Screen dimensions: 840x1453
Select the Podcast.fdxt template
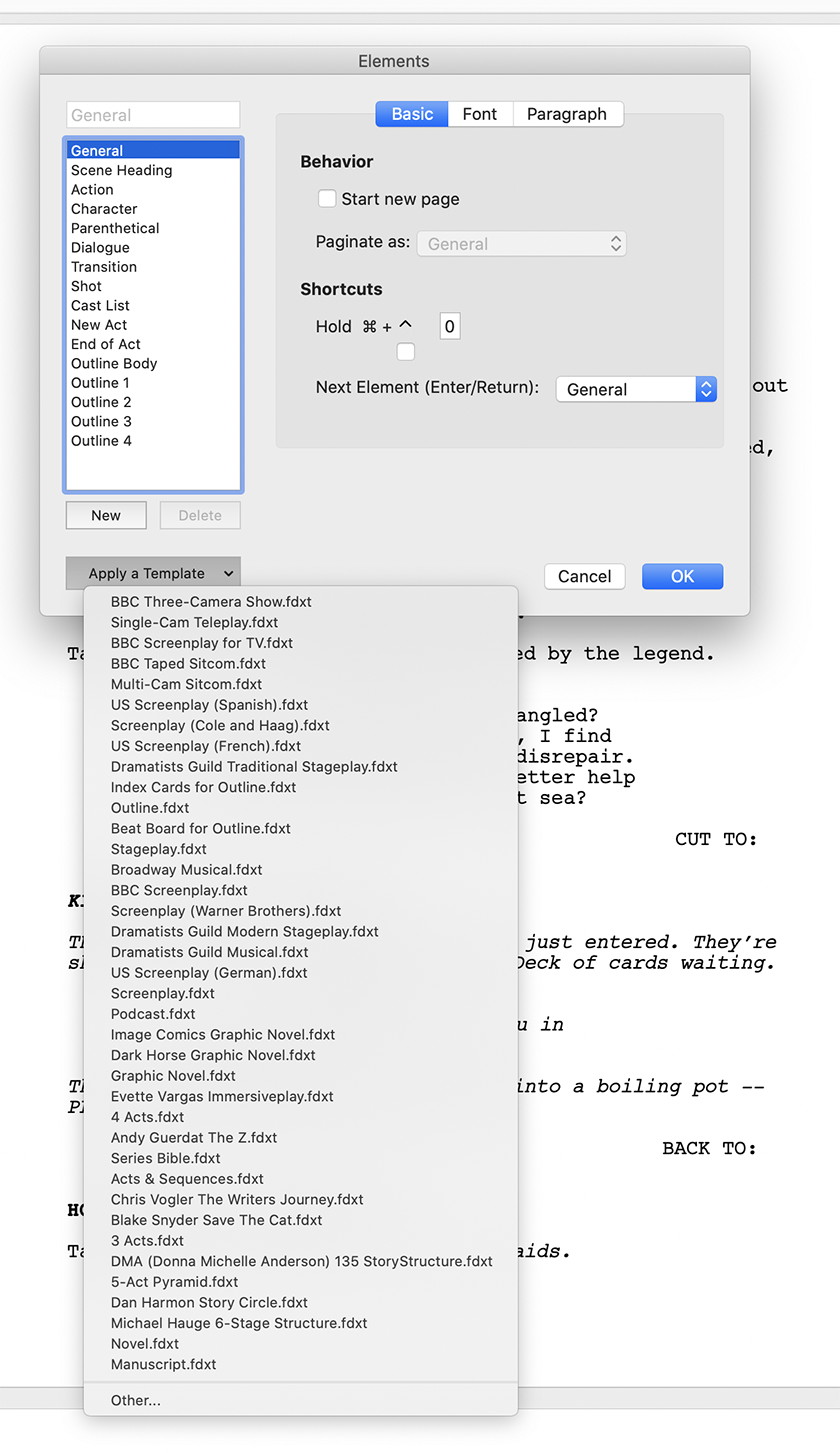tap(153, 1014)
